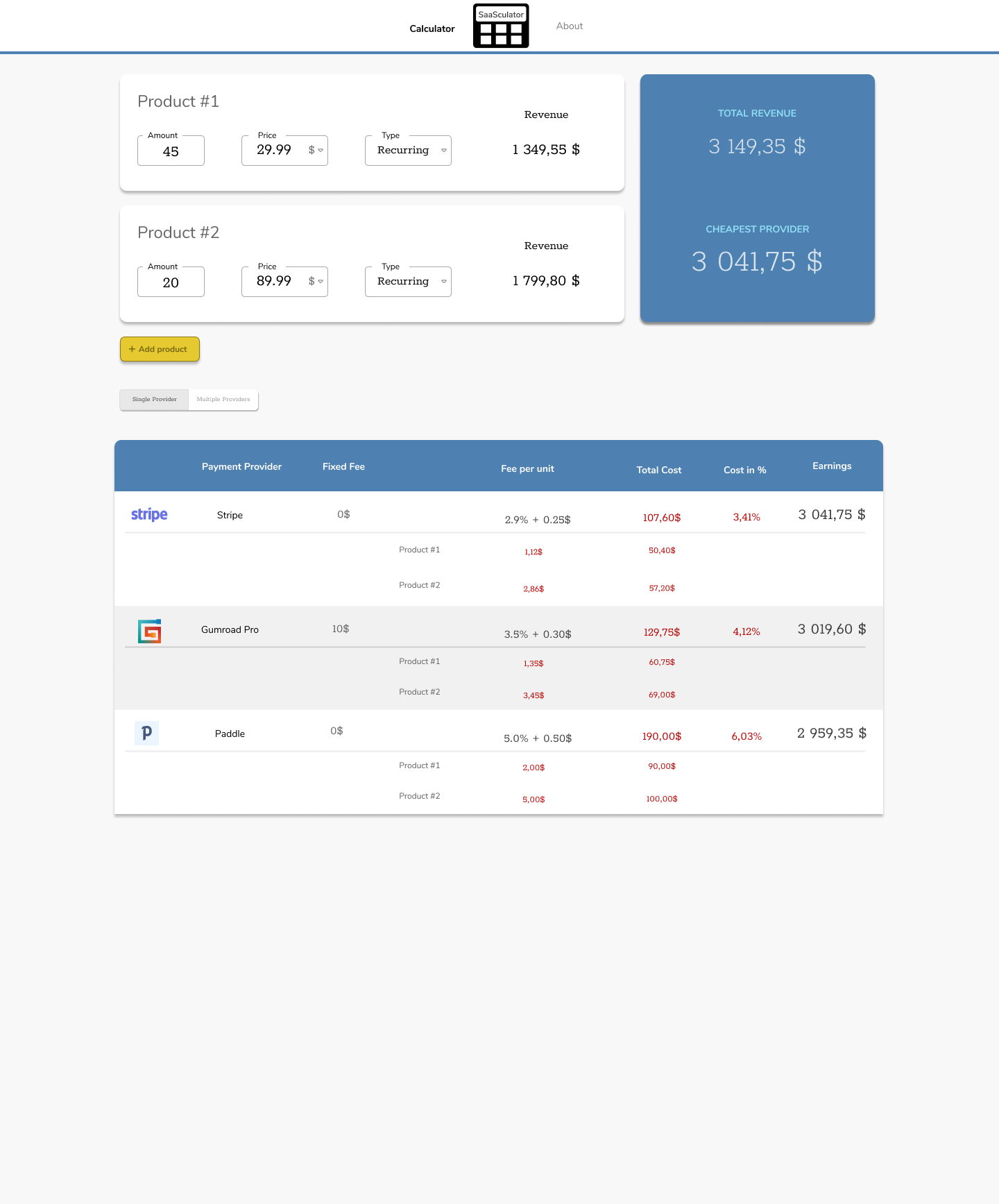
Task: Switch to Single Provider mode
Action: (154, 400)
